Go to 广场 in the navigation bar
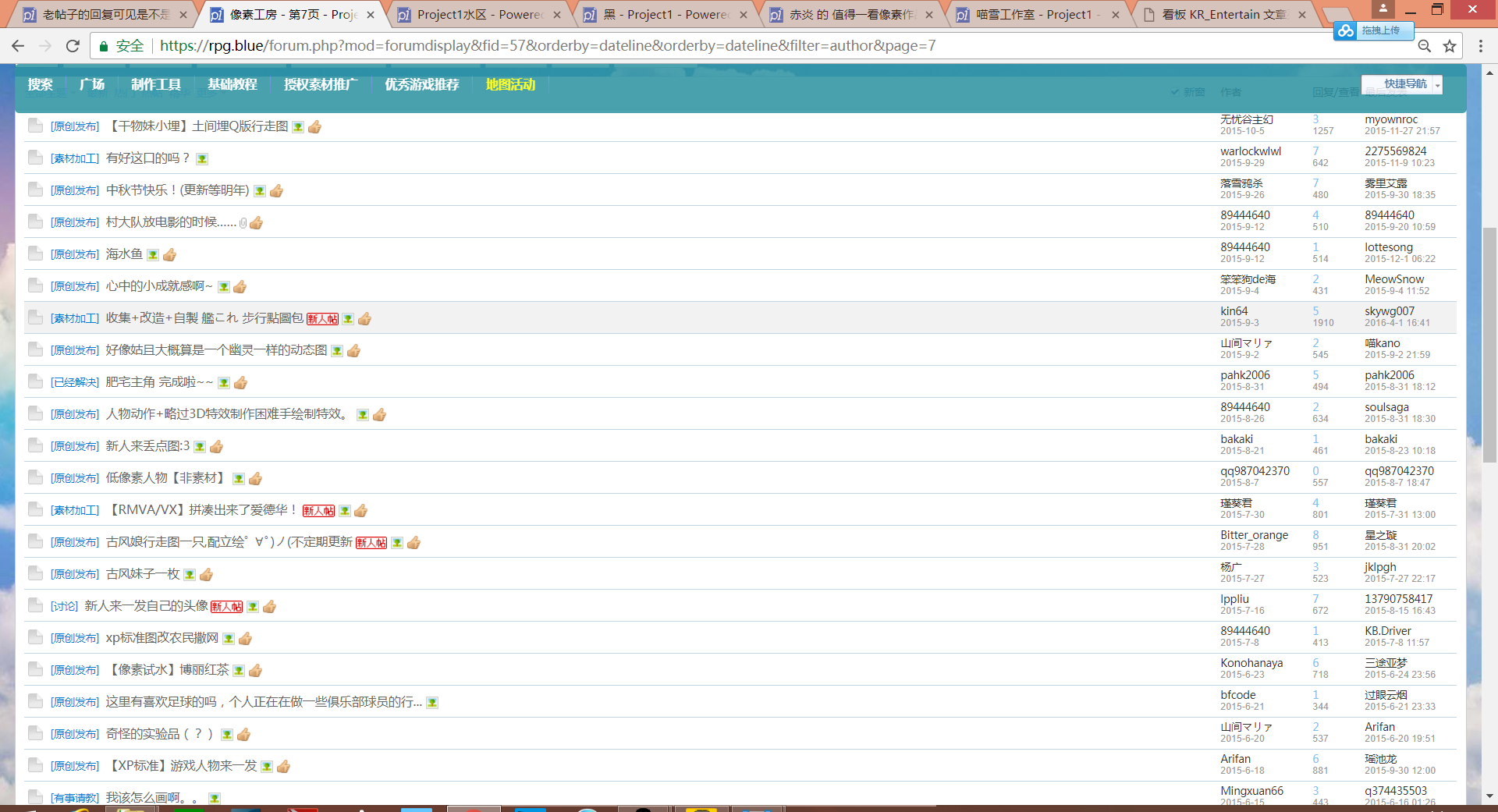 tap(92, 84)
